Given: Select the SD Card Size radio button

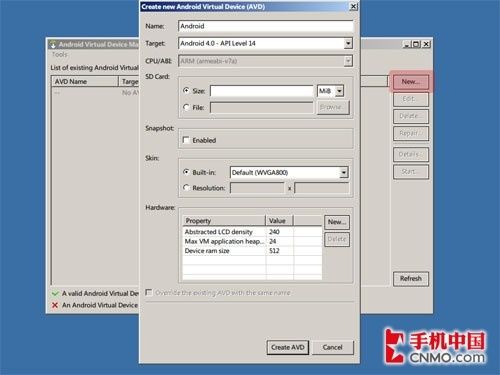Looking at the screenshot, I should (186, 90).
